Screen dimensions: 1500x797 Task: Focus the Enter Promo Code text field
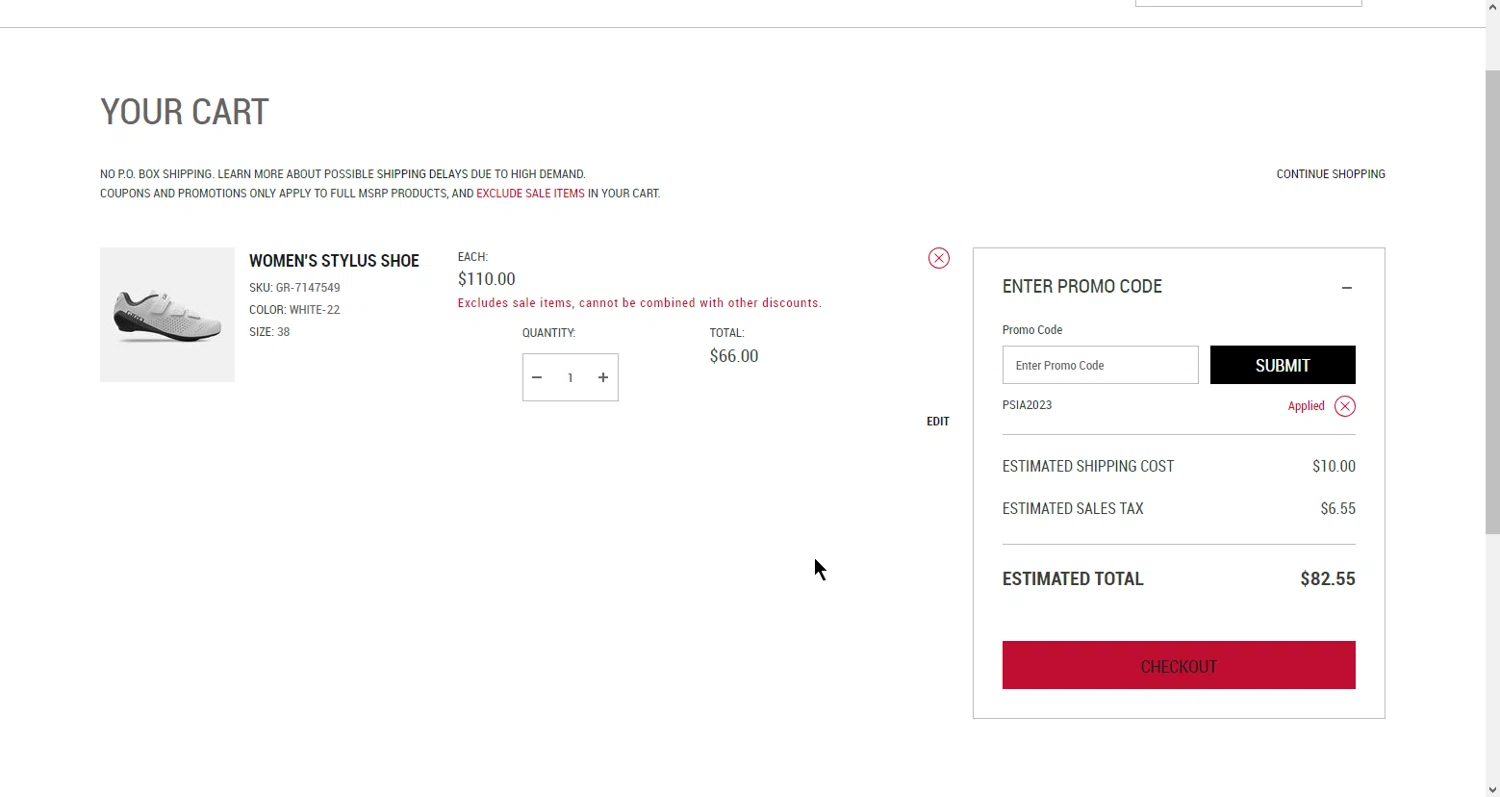pyautogui.click(x=1100, y=365)
